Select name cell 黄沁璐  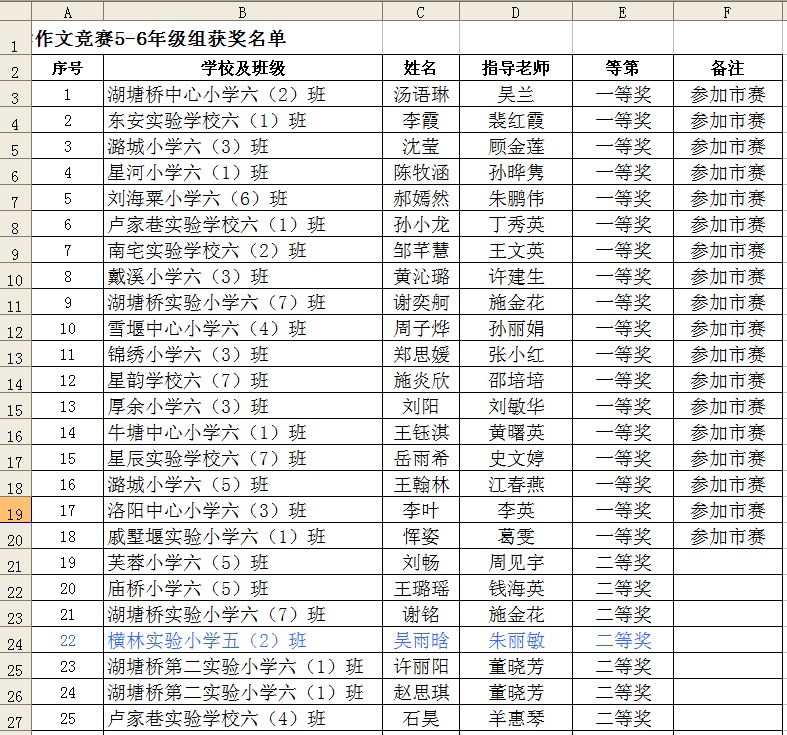pos(421,276)
